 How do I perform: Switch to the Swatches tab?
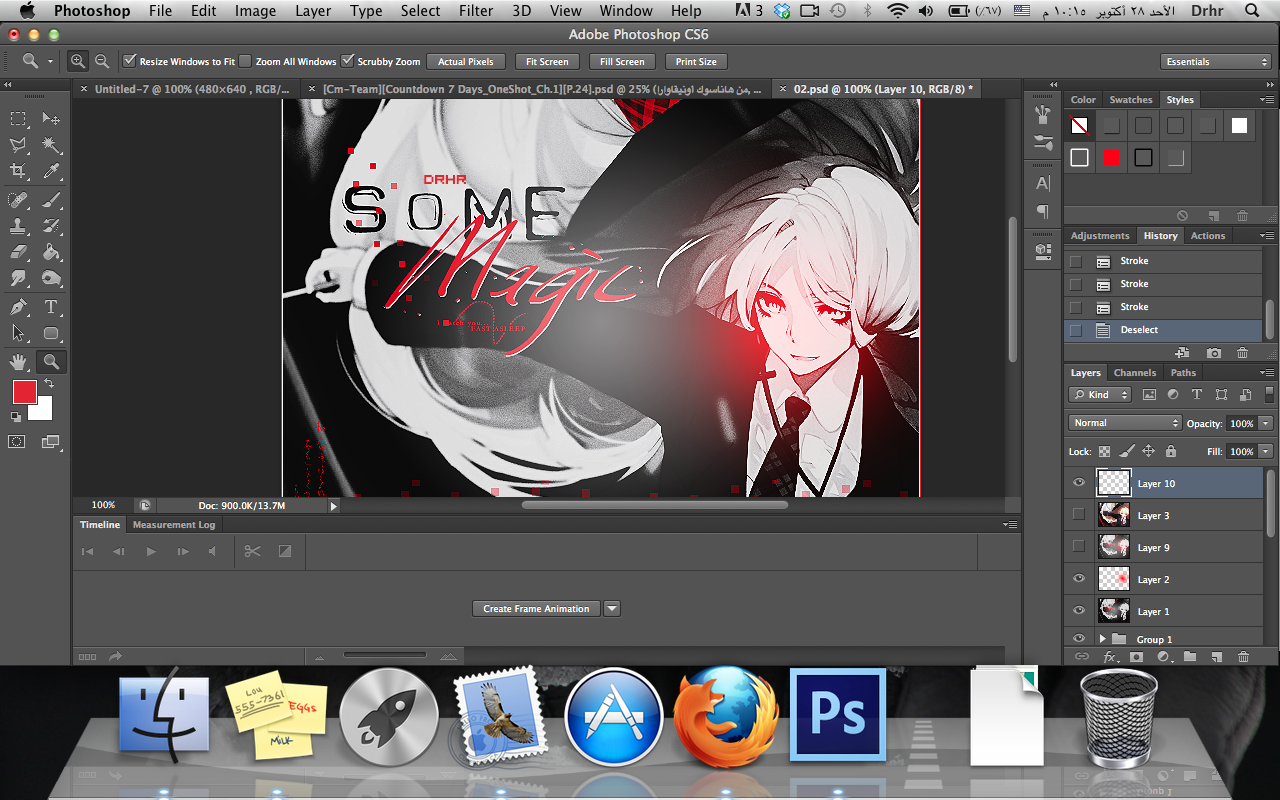tap(1131, 100)
